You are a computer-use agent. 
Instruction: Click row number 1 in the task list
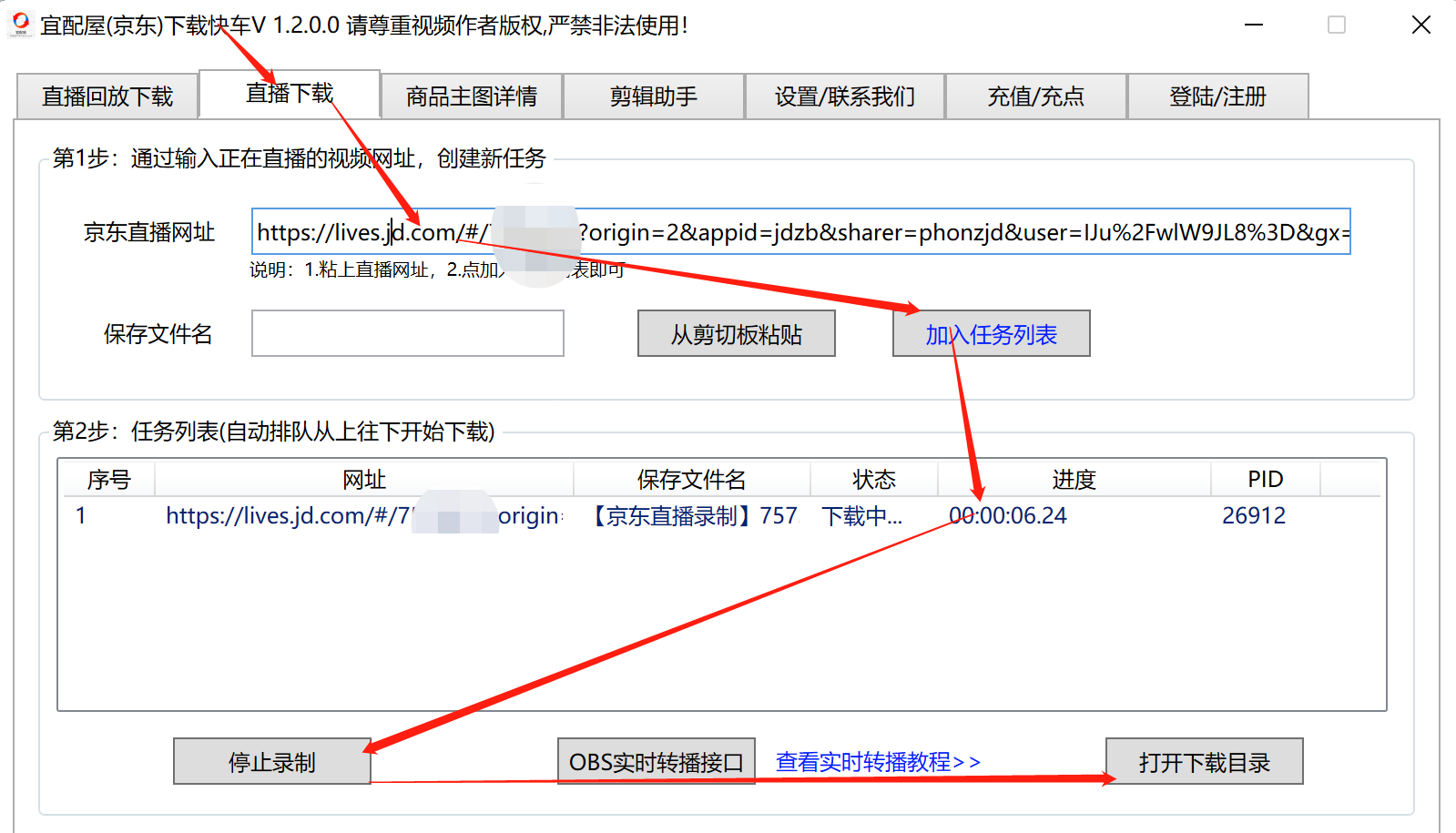tap(81, 516)
